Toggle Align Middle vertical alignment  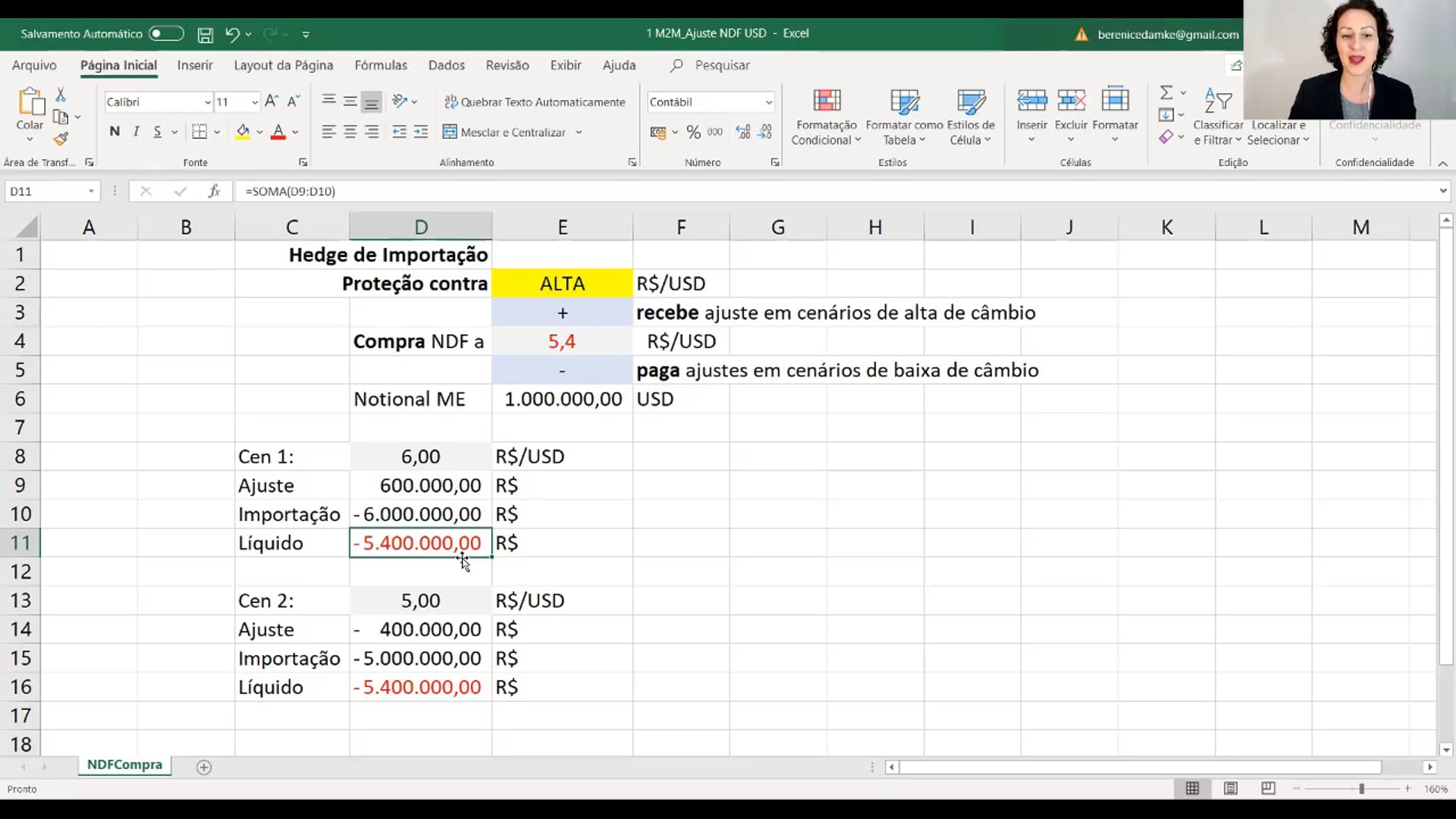coord(350,101)
